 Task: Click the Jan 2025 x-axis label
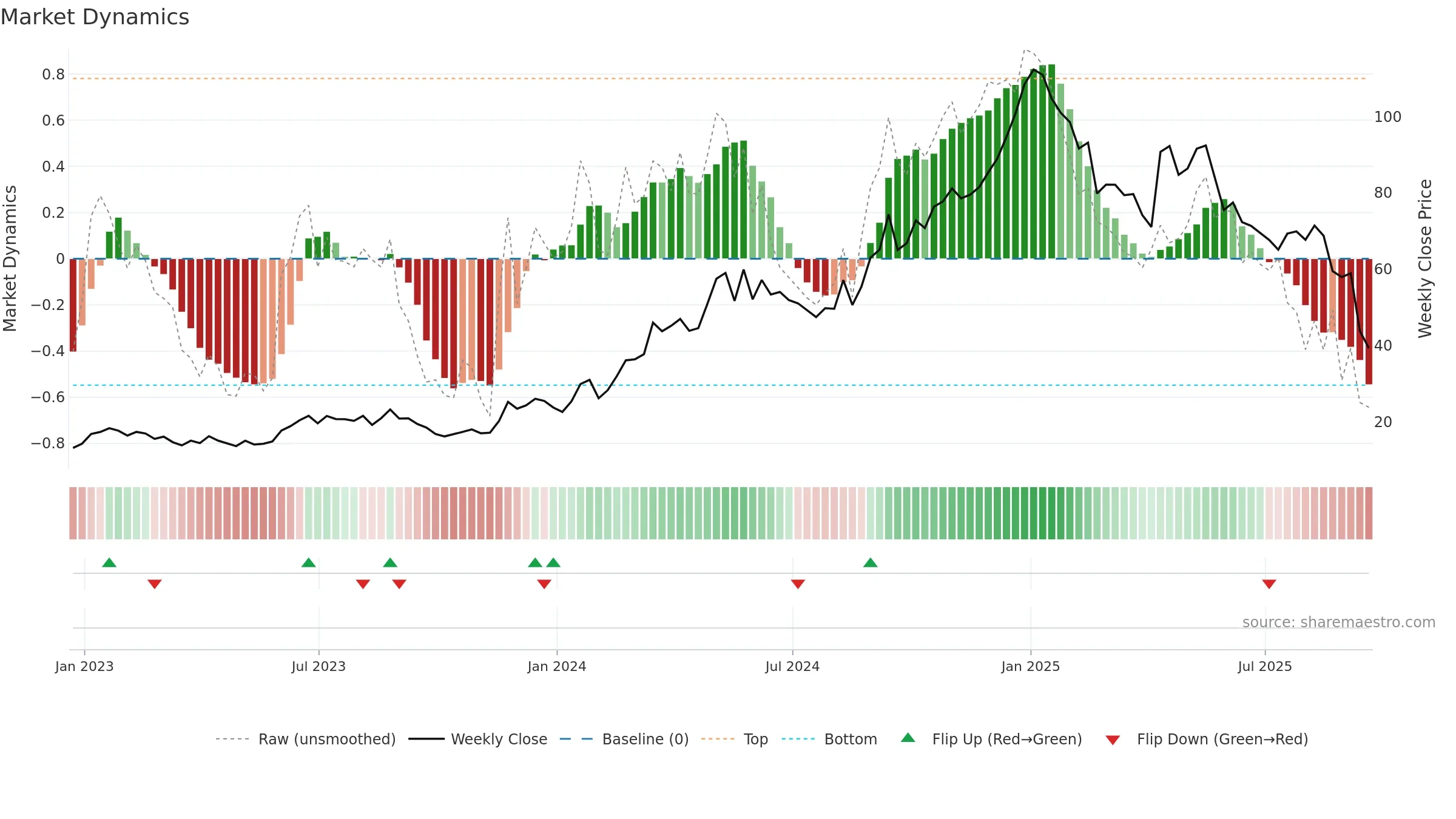coord(1031,666)
